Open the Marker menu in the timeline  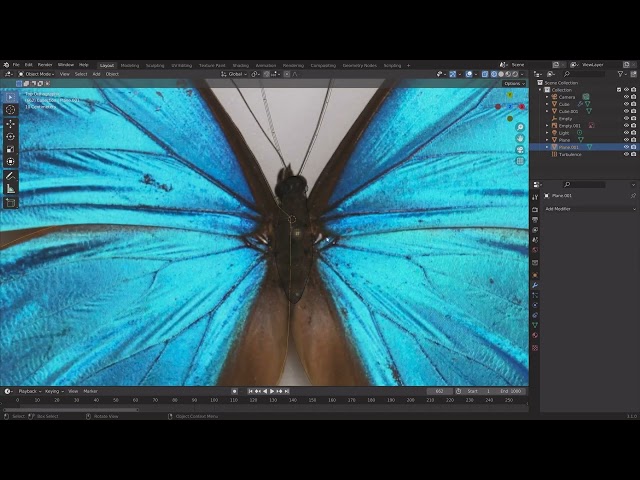click(91, 391)
